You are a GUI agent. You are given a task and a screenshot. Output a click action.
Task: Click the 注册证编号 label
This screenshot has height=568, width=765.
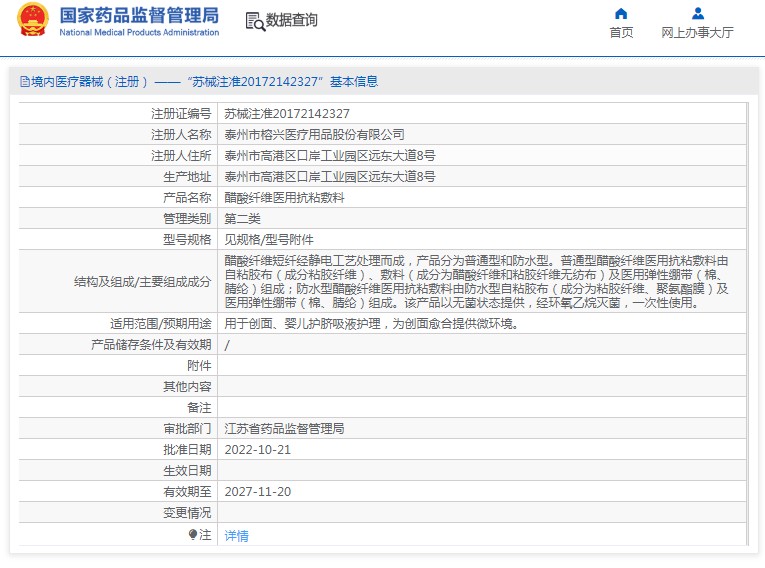coord(181,114)
